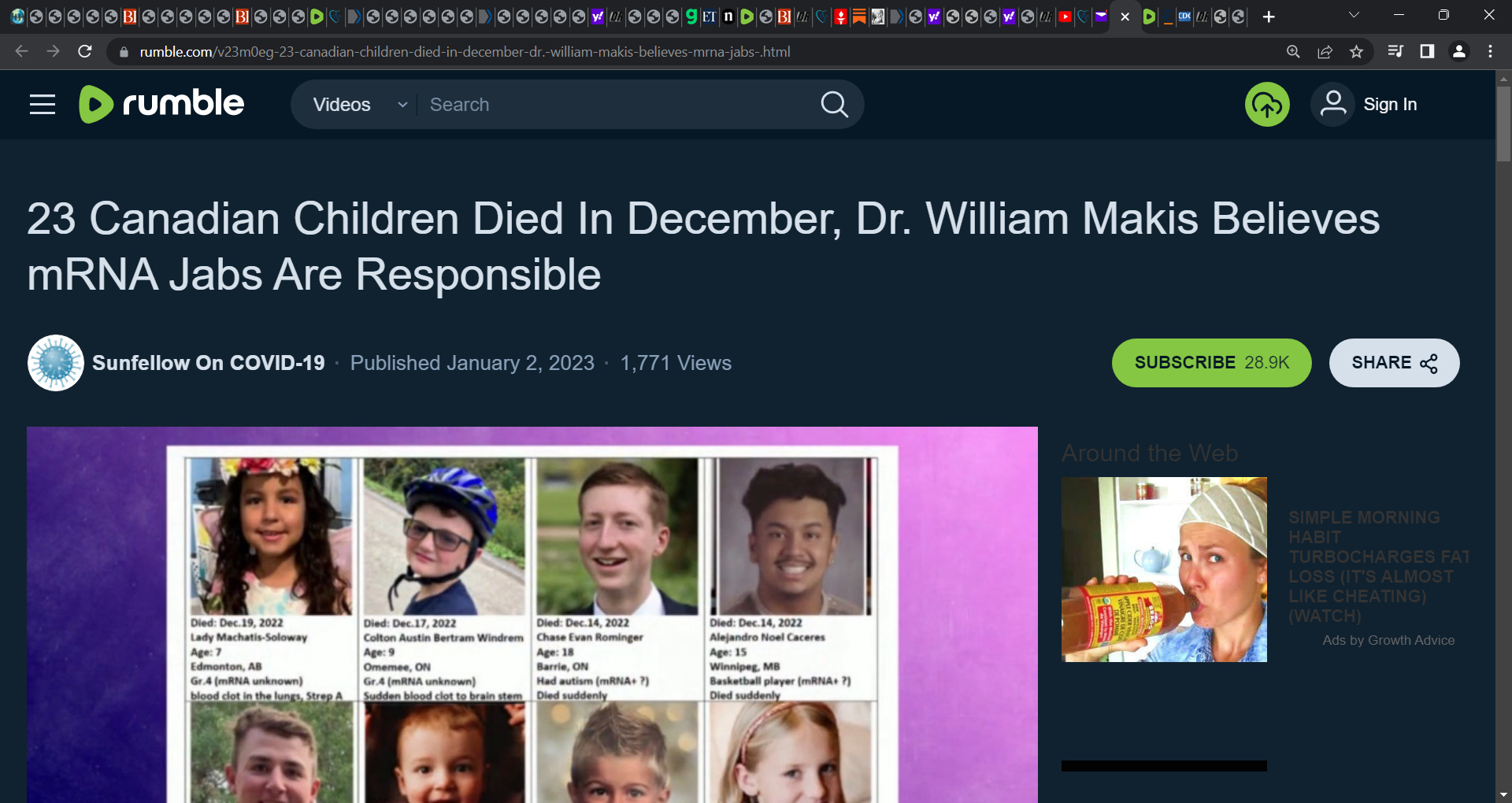
Task: Open the apple cider vinegar ad image
Action: [x=1164, y=569]
